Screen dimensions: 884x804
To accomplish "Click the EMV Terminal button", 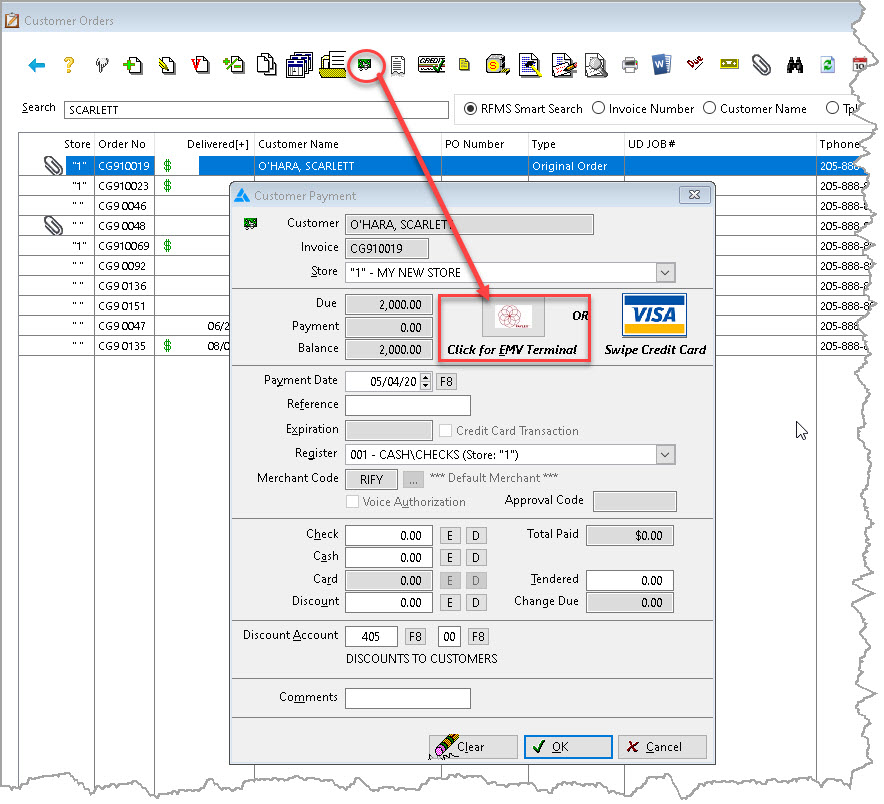I will (x=512, y=318).
